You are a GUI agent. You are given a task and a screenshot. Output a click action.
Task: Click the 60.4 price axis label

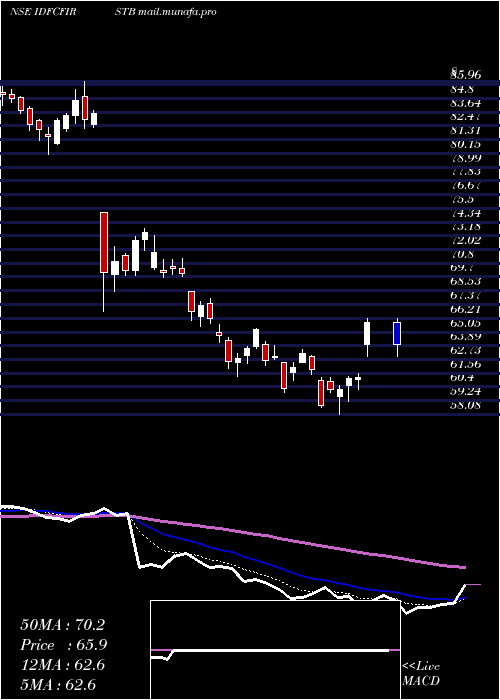pyautogui.click(x=461, y=378)
